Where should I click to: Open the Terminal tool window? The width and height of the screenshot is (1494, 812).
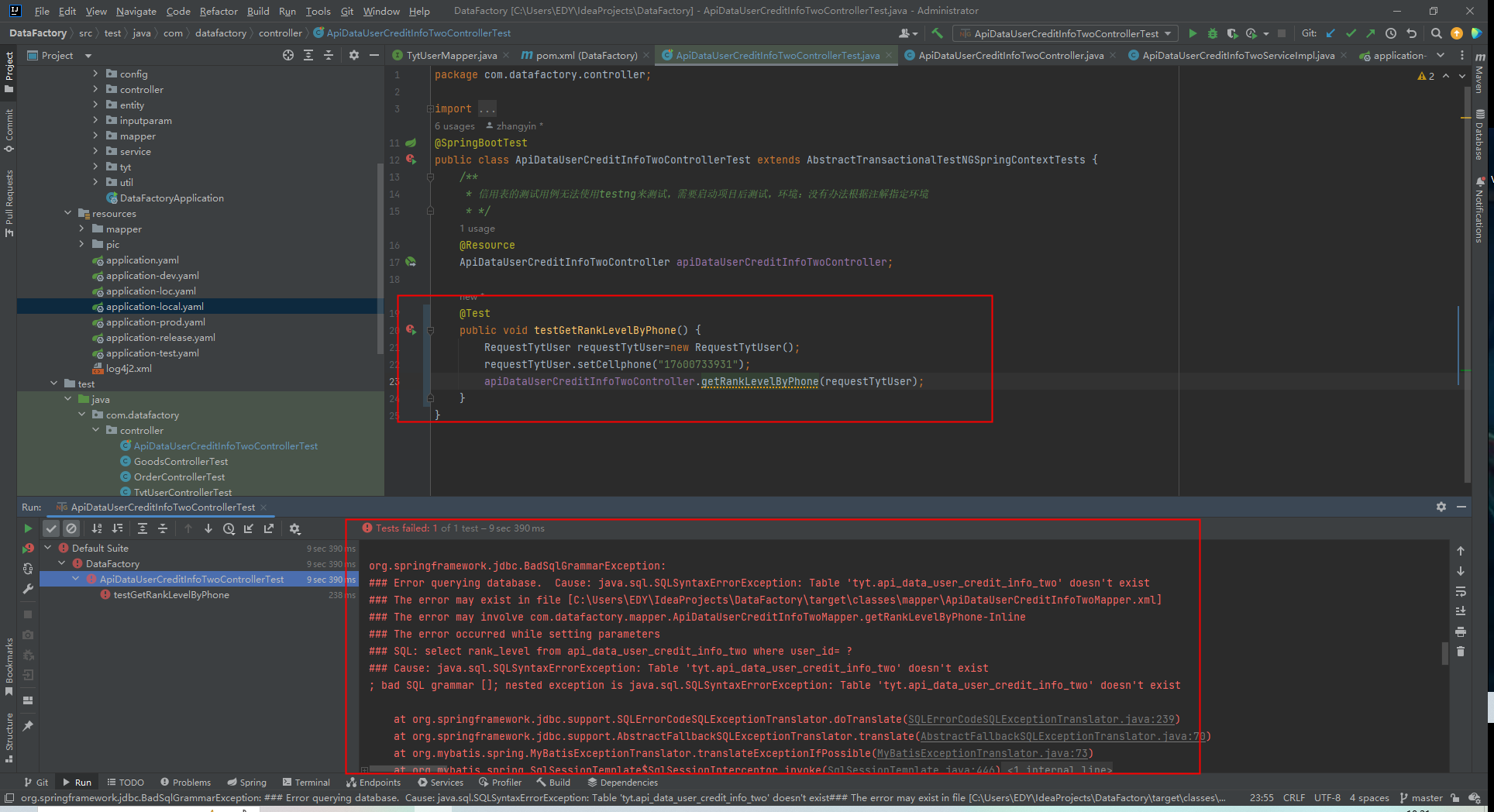(x=307, y=782)
